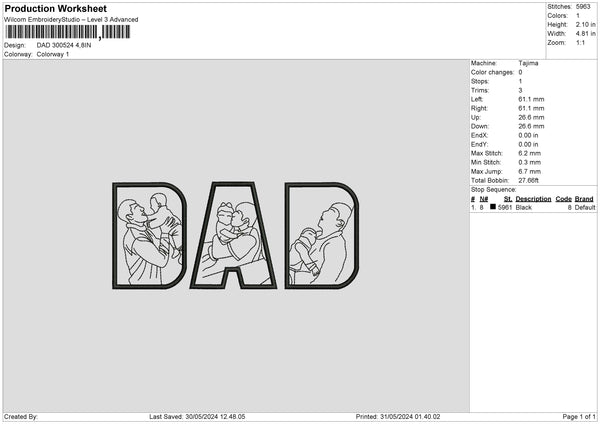Screen dimensions: 600x424
Task: Click the Height value "2.10 in"
Action: [x=585, y=24]
